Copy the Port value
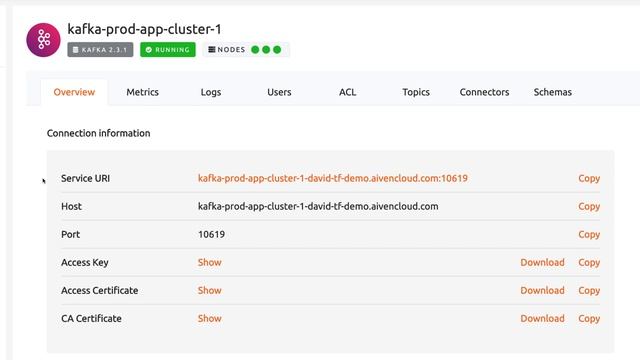The height and width of the screenshot is (360, 640). (589, 235)
